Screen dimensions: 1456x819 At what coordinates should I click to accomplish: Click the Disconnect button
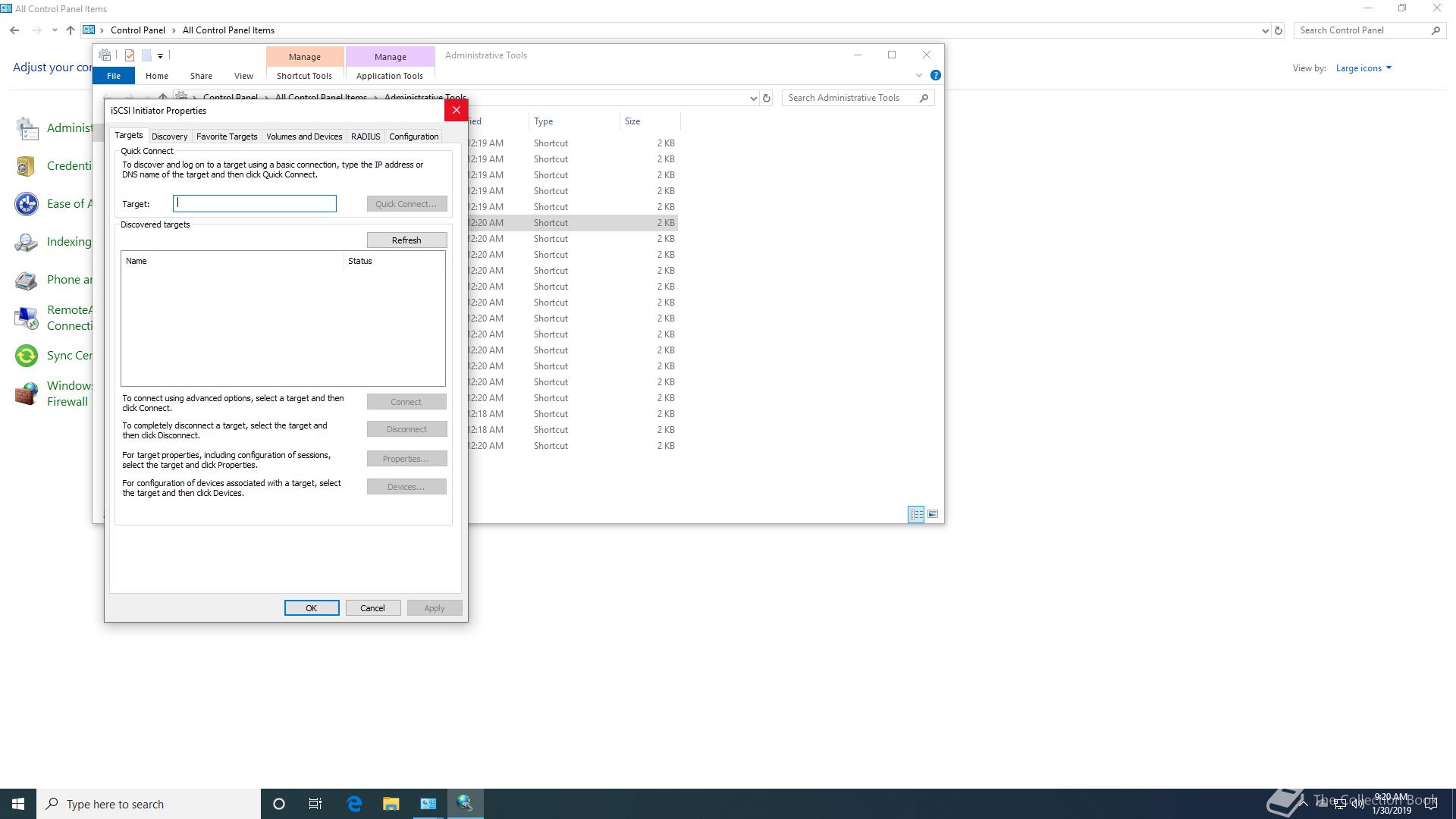[406, 429]
